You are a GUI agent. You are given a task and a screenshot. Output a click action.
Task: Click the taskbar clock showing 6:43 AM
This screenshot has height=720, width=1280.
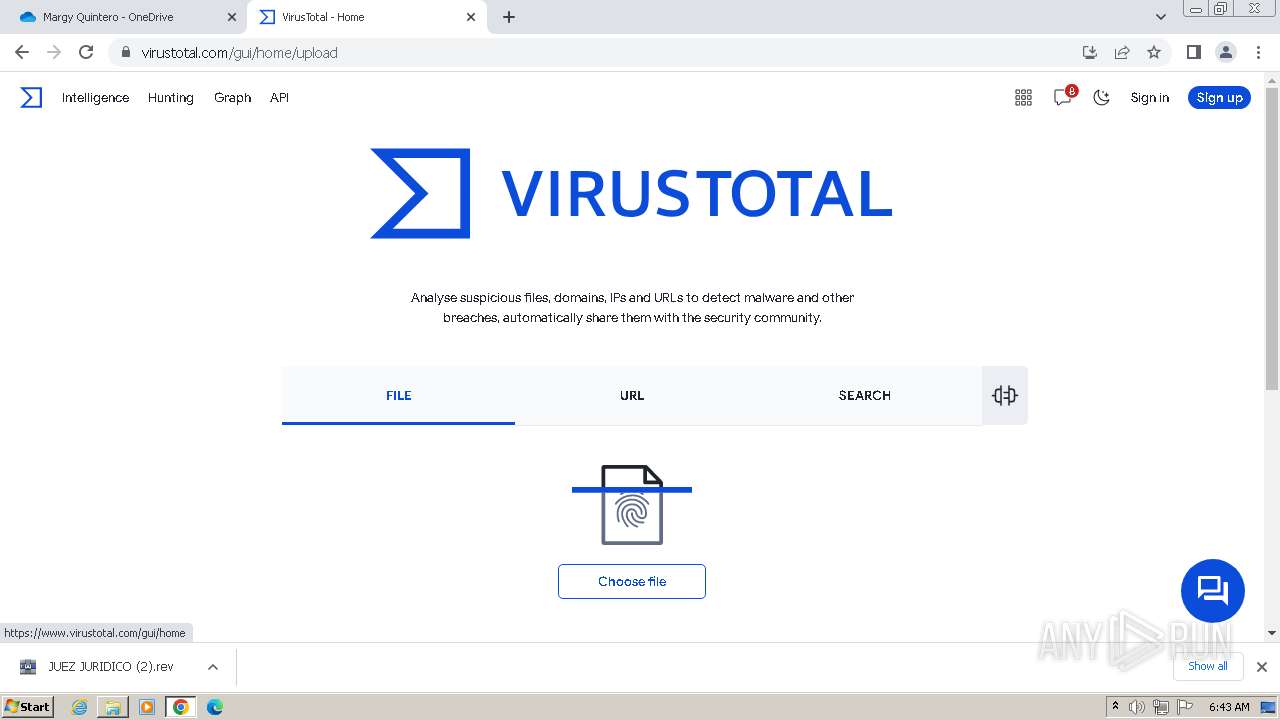coord(1229,707)
